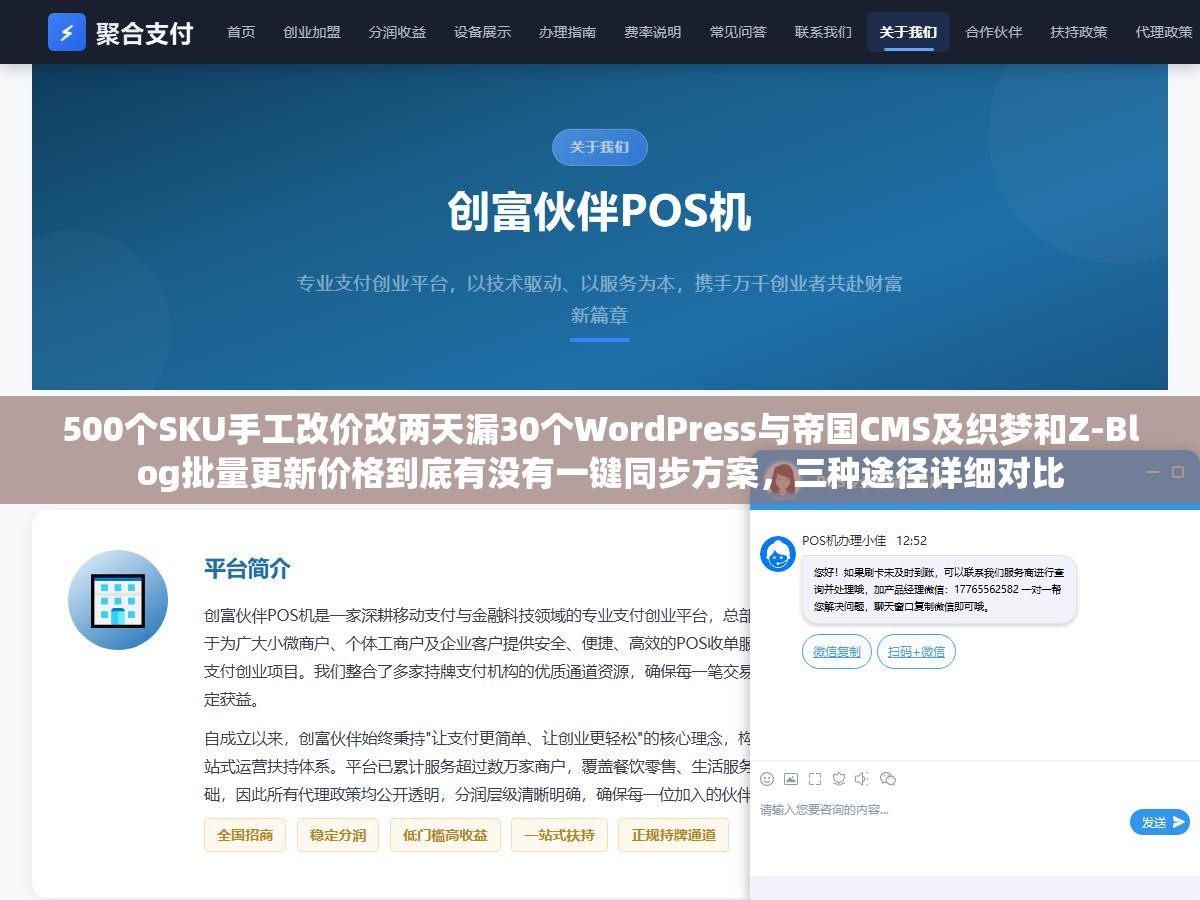
Task: Click the 关于我们 pill badge in hero
Action: (x=600, y=147)
